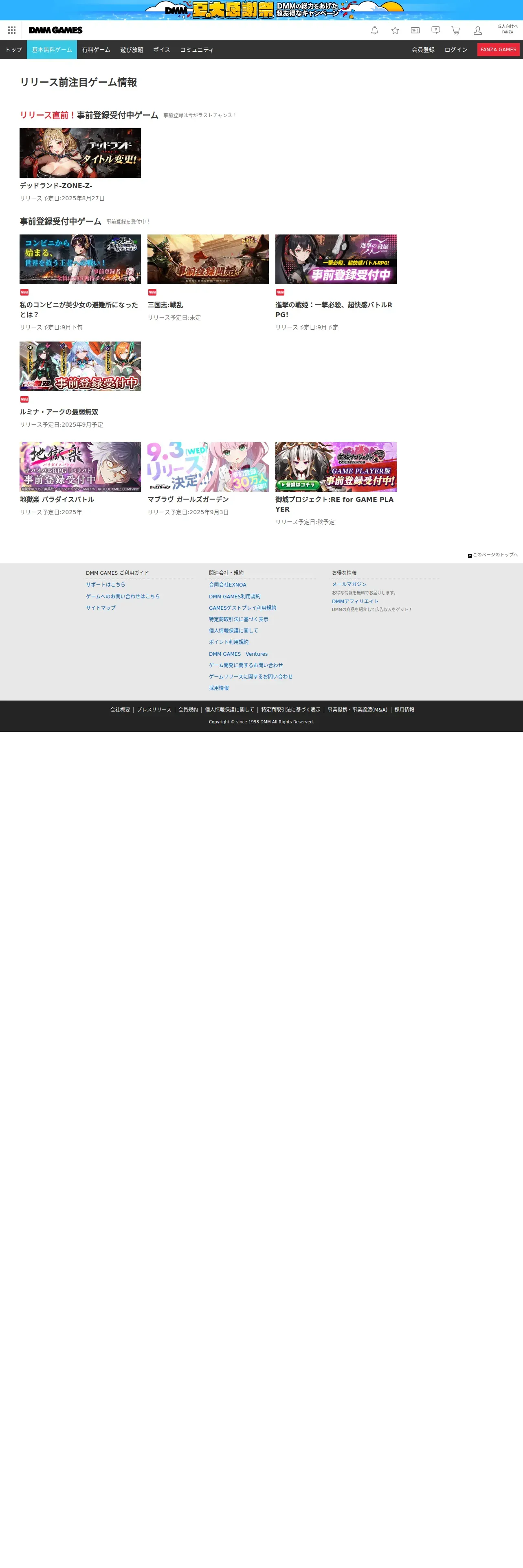Image resolution: width=523 pixels, height=1568 pixels.
Task: Open 地獄楽 パラダイスバトル banner image
Action: click(80, 467)
